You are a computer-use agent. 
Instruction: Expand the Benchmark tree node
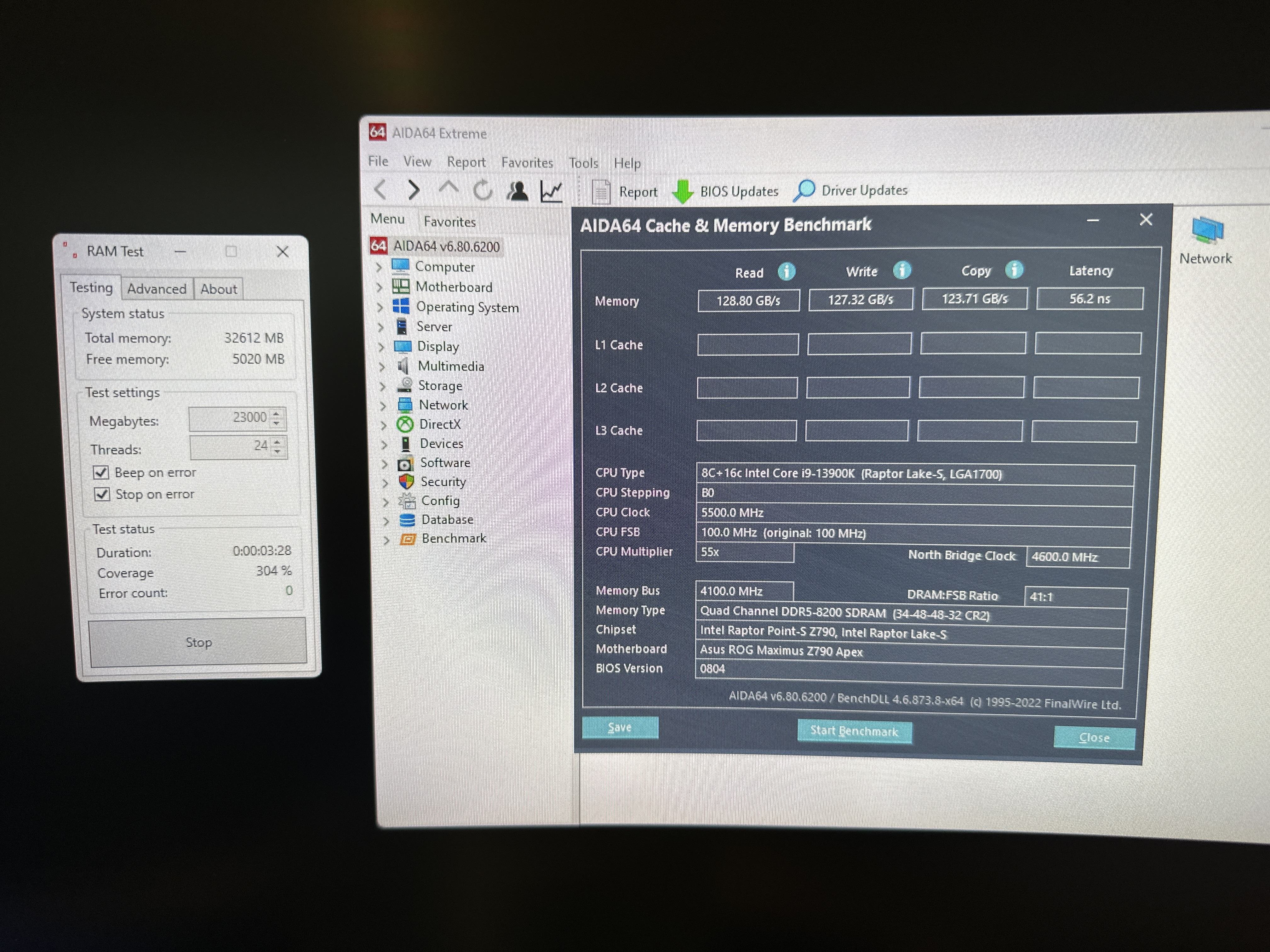pos(386,539)
